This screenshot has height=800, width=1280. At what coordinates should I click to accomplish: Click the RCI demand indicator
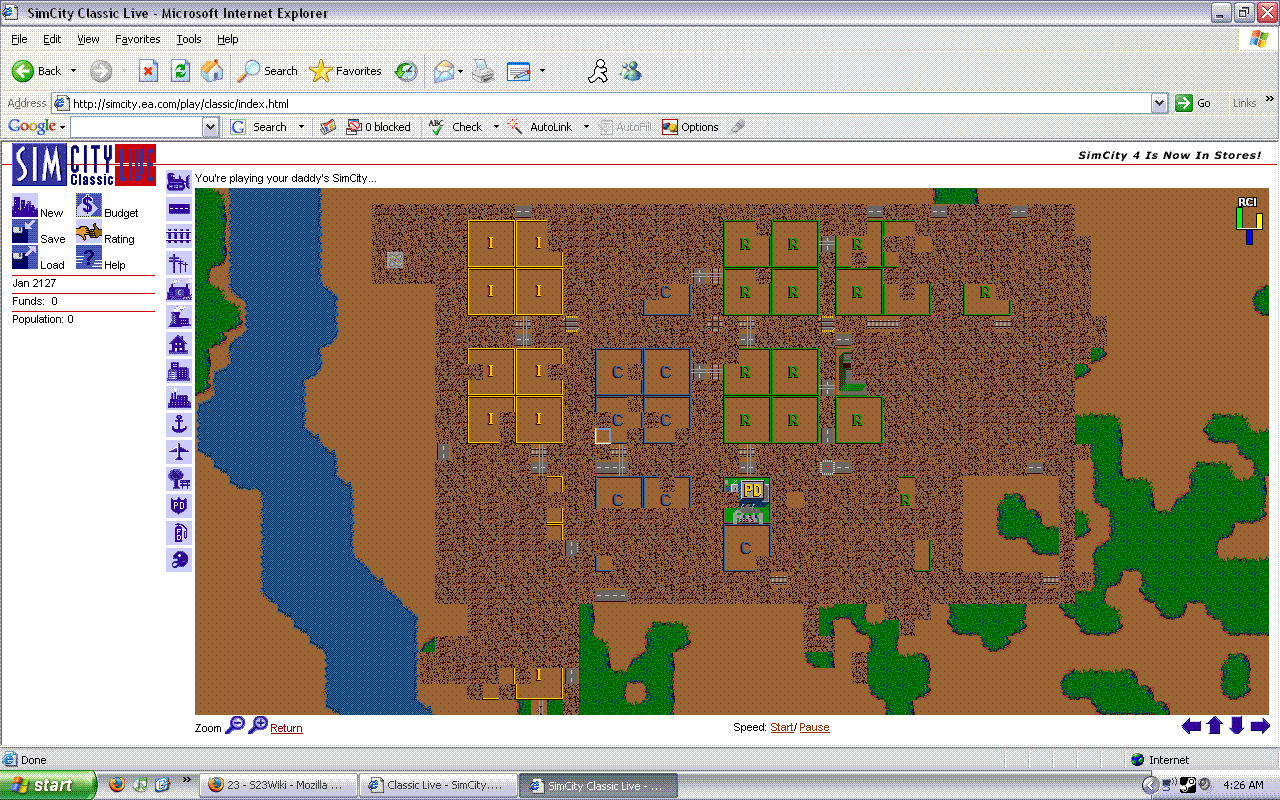(x=1248, y=220)
